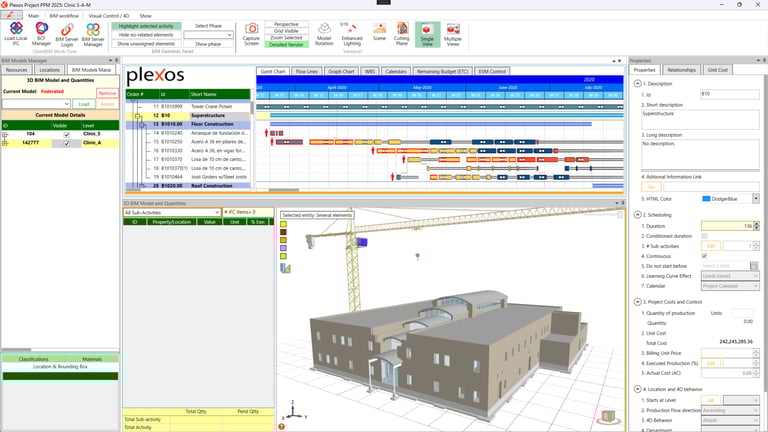Click the purple color swatch in viewport legend
The image size is (768, 432).
pyautogui.click(x=283, y=248)
